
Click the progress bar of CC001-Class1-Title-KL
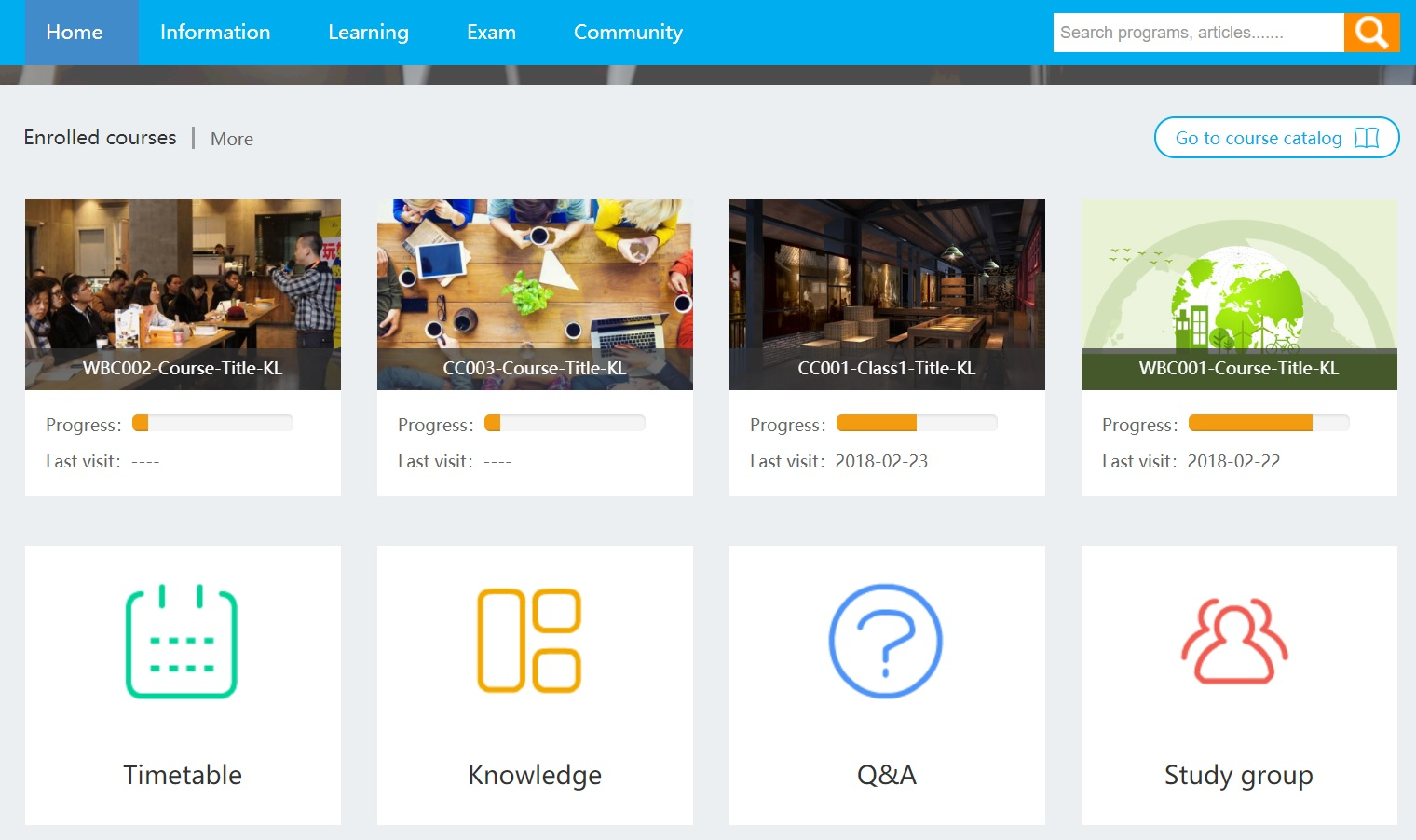coord(917,422)
